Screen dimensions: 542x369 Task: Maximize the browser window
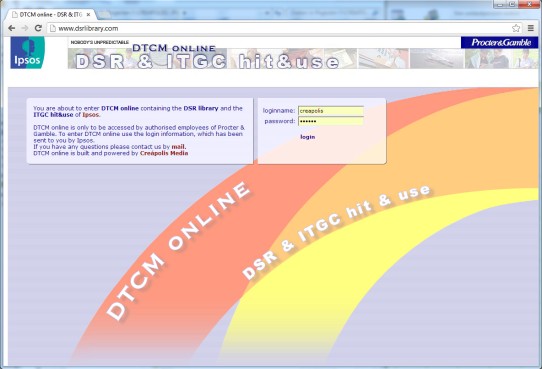click(512, 4)
